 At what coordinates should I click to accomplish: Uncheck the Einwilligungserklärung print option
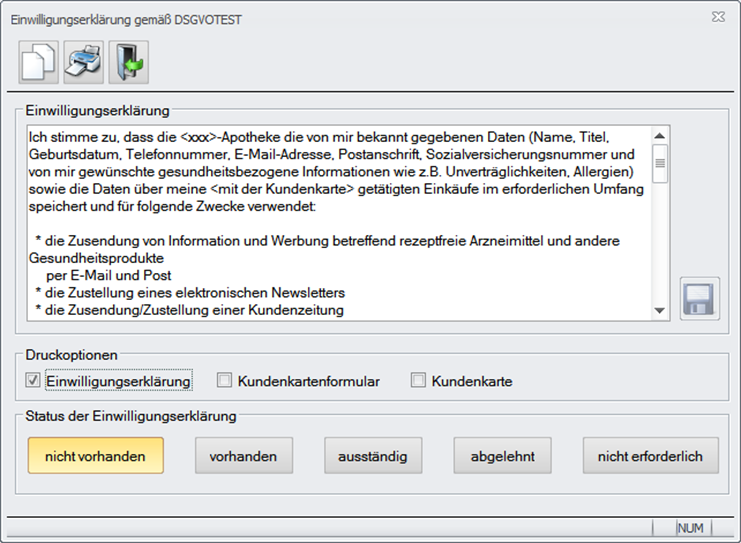click(x=33, y=380)
